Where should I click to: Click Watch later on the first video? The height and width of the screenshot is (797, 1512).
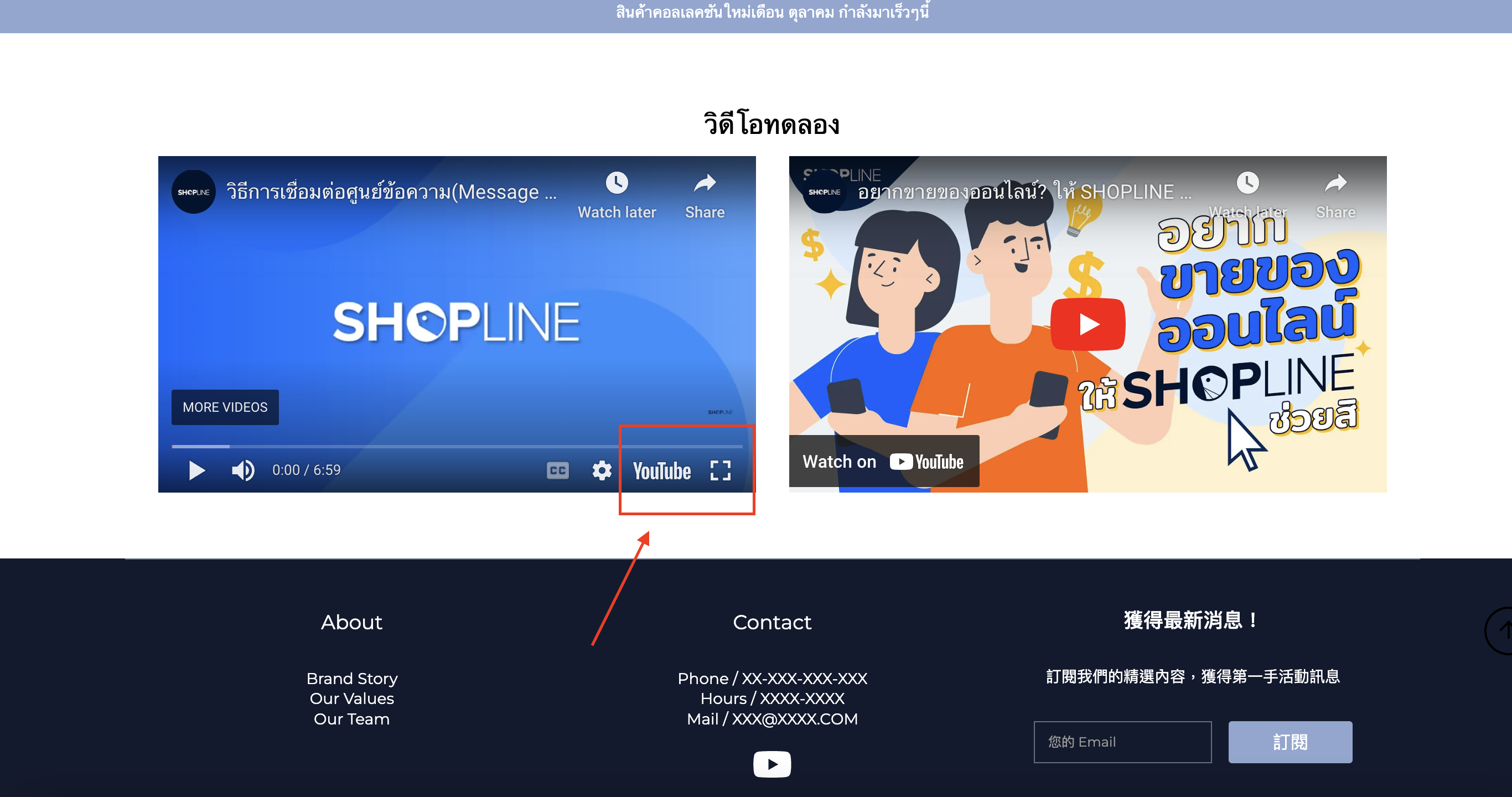pyautogui.click(x=617, y=196)
